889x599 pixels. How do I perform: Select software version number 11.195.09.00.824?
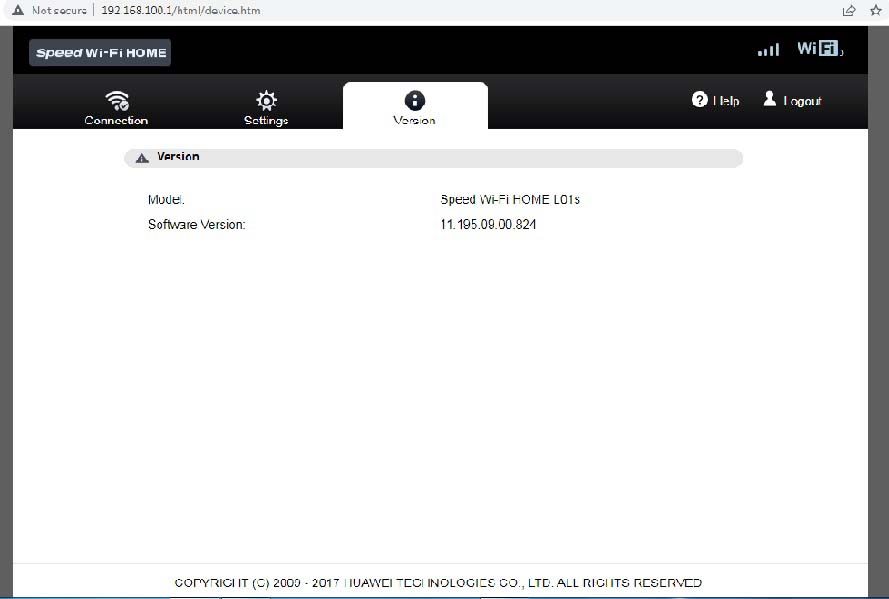[488, 224]
